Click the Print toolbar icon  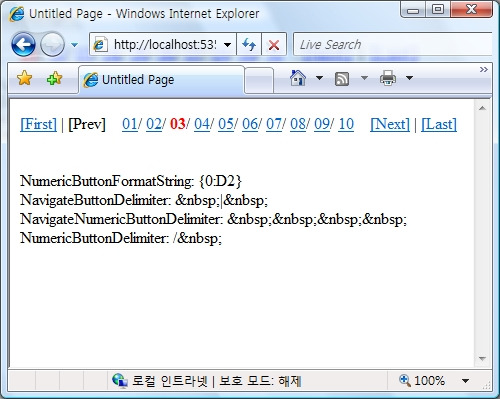pyautogui.click(x=388, y=78)
